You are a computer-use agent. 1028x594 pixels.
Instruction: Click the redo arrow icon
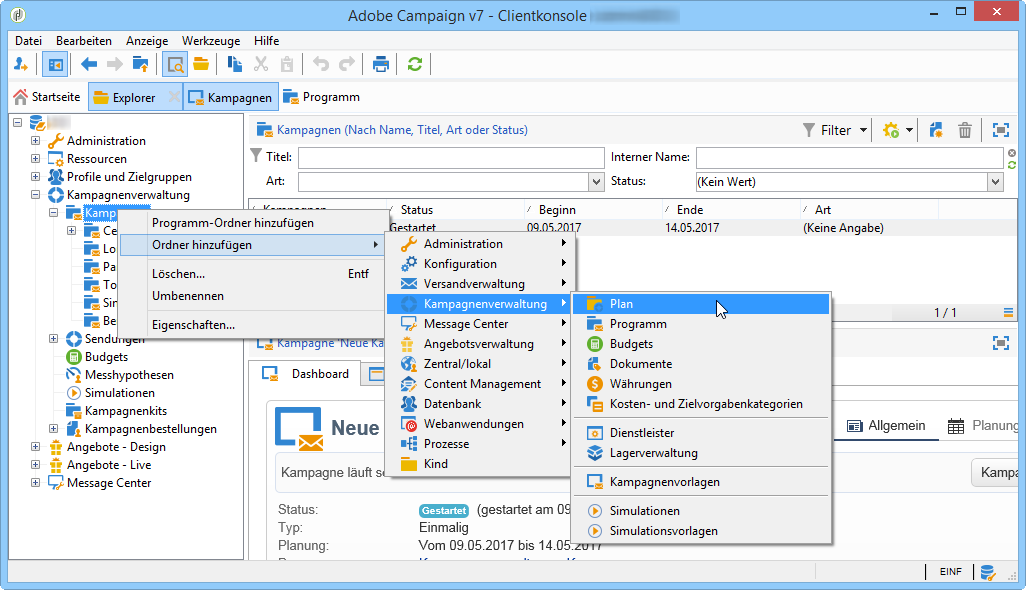point(347,64)
